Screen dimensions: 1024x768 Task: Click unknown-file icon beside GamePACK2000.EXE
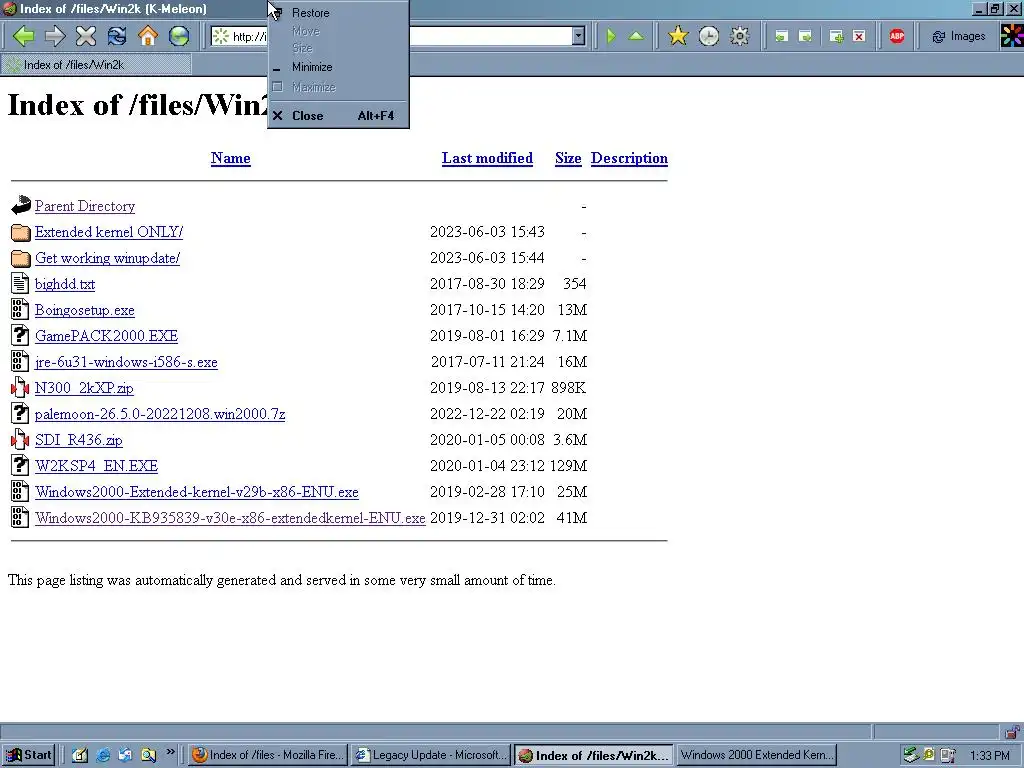point(20,336)
